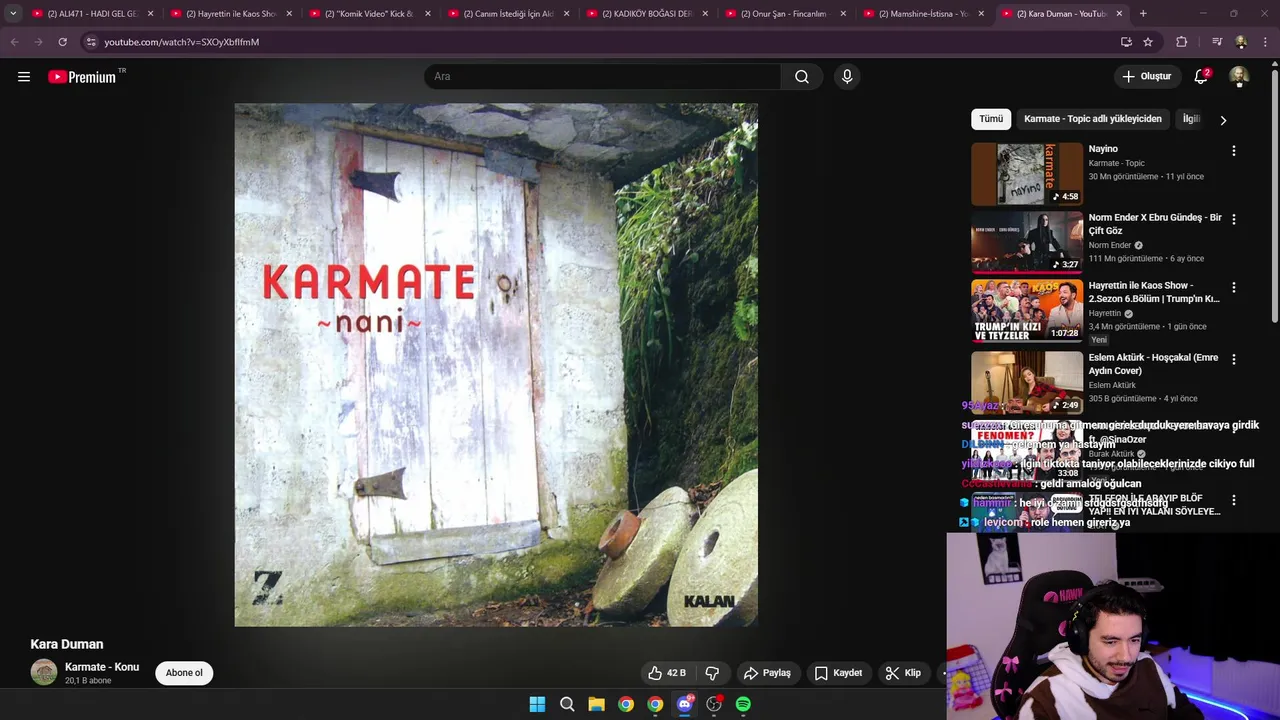Click the URL address bar
This screenshot has height=720, width=1280.
coord(600,42)
